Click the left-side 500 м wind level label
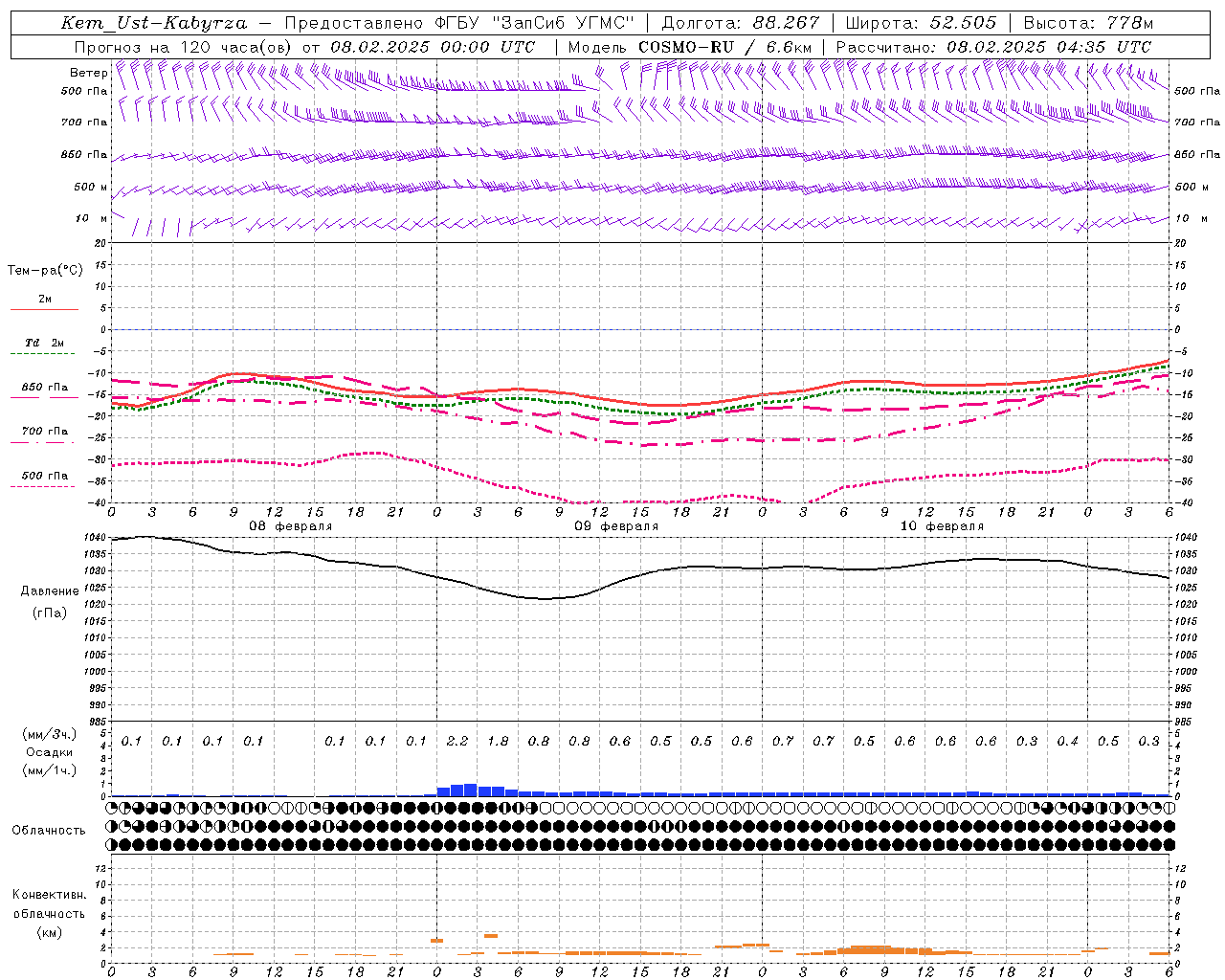1225x980 pixels. (x=91, y=187)
